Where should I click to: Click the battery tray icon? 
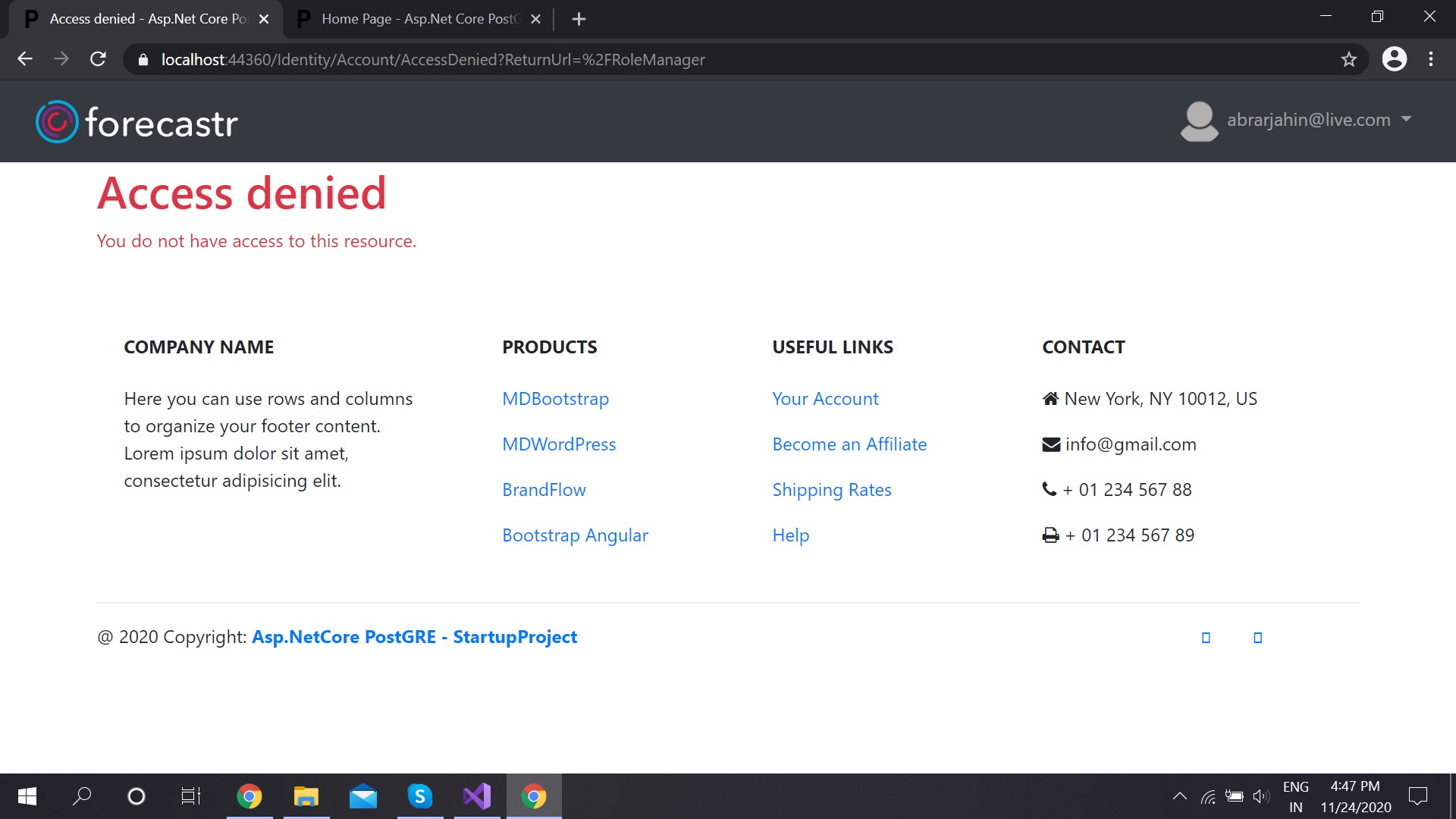point(1235,796)
